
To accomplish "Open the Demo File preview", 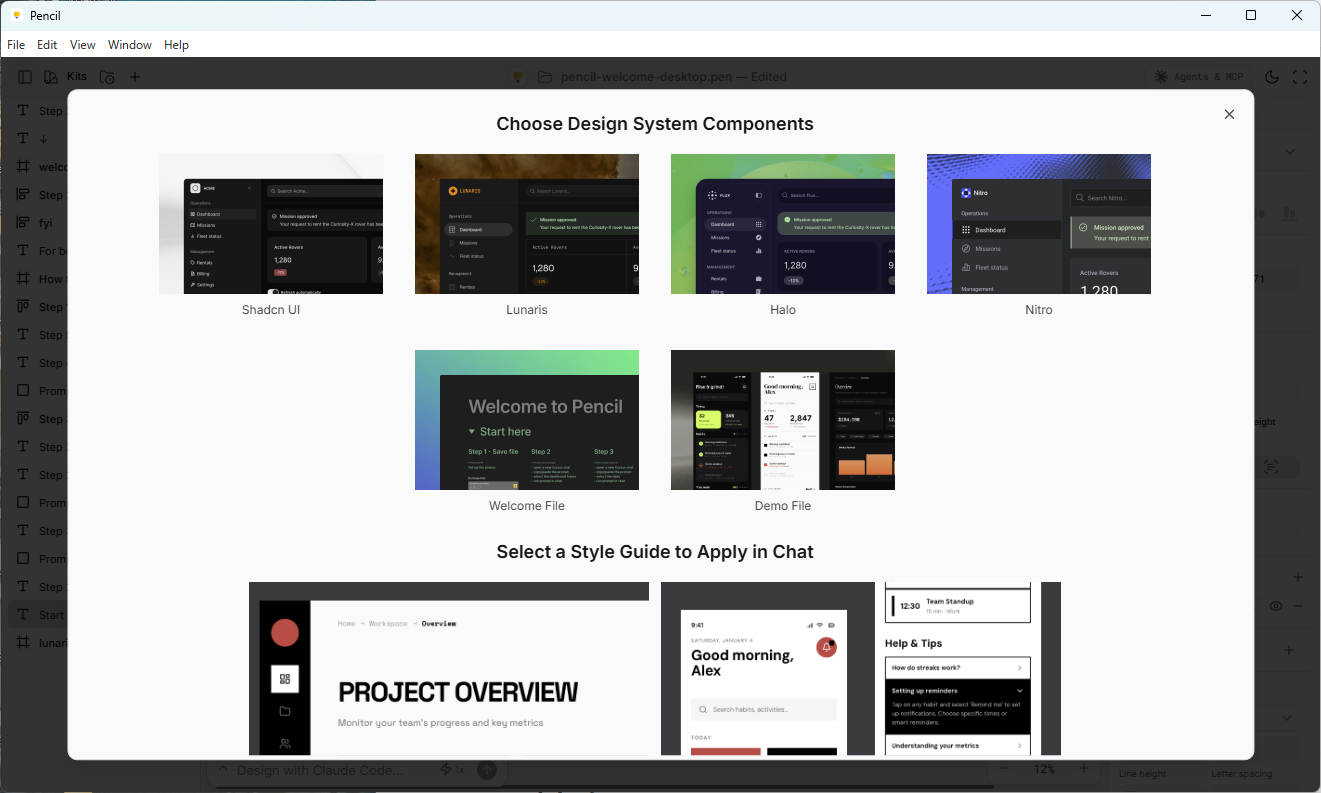I will pyautogui.click(x=783, y=420).
